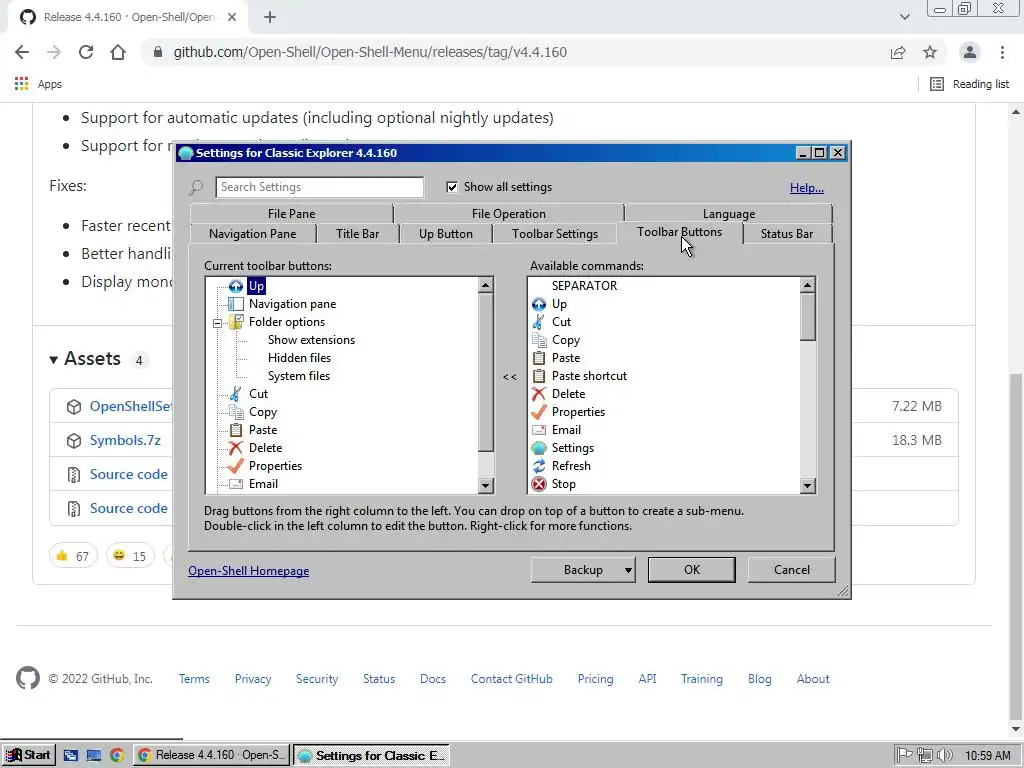Viewport: 1024px width, 768px height.
Task: Open Symbols.7z asset link
Action: point(125,440)
